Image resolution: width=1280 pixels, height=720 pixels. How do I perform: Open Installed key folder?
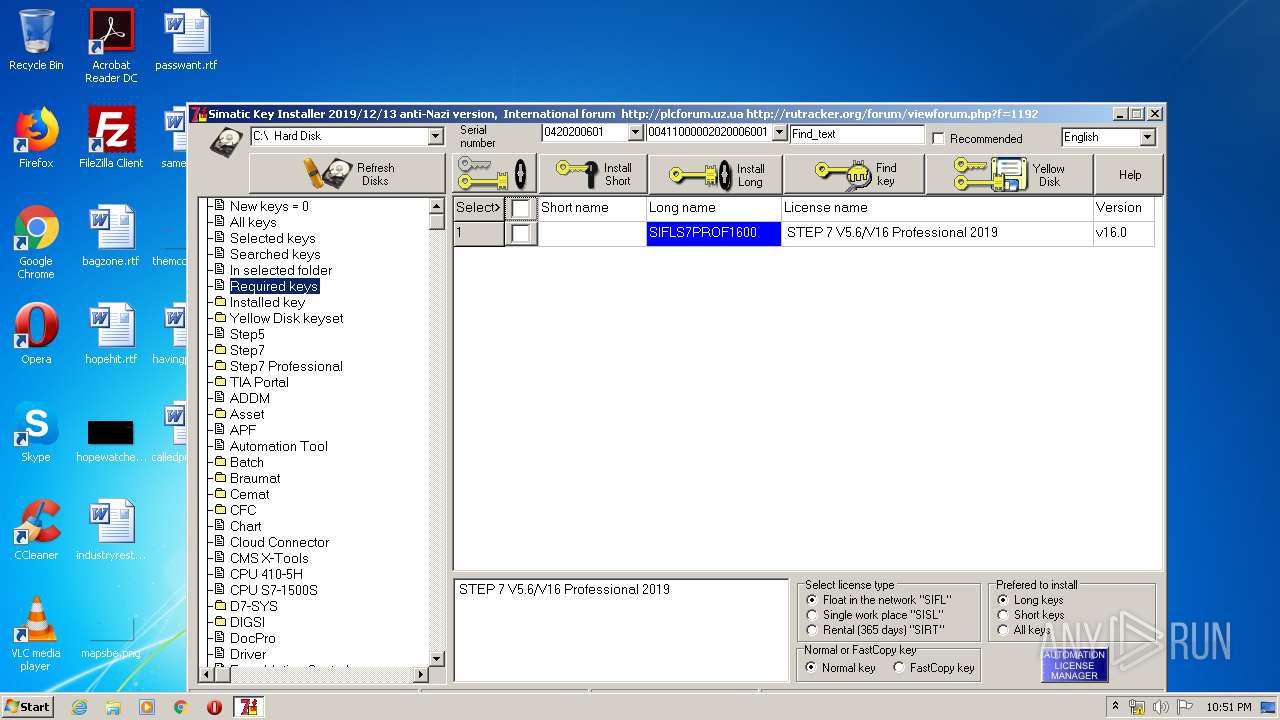point(267,302)
